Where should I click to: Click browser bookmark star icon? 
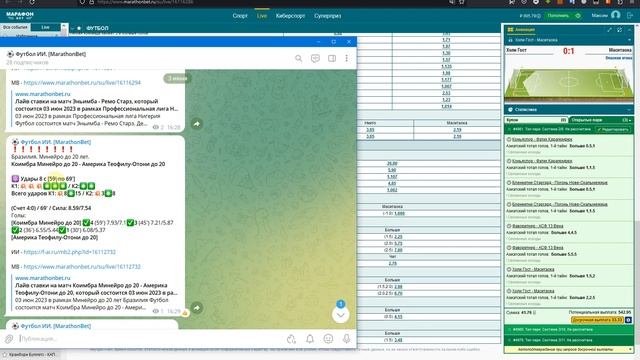[461, 2]
